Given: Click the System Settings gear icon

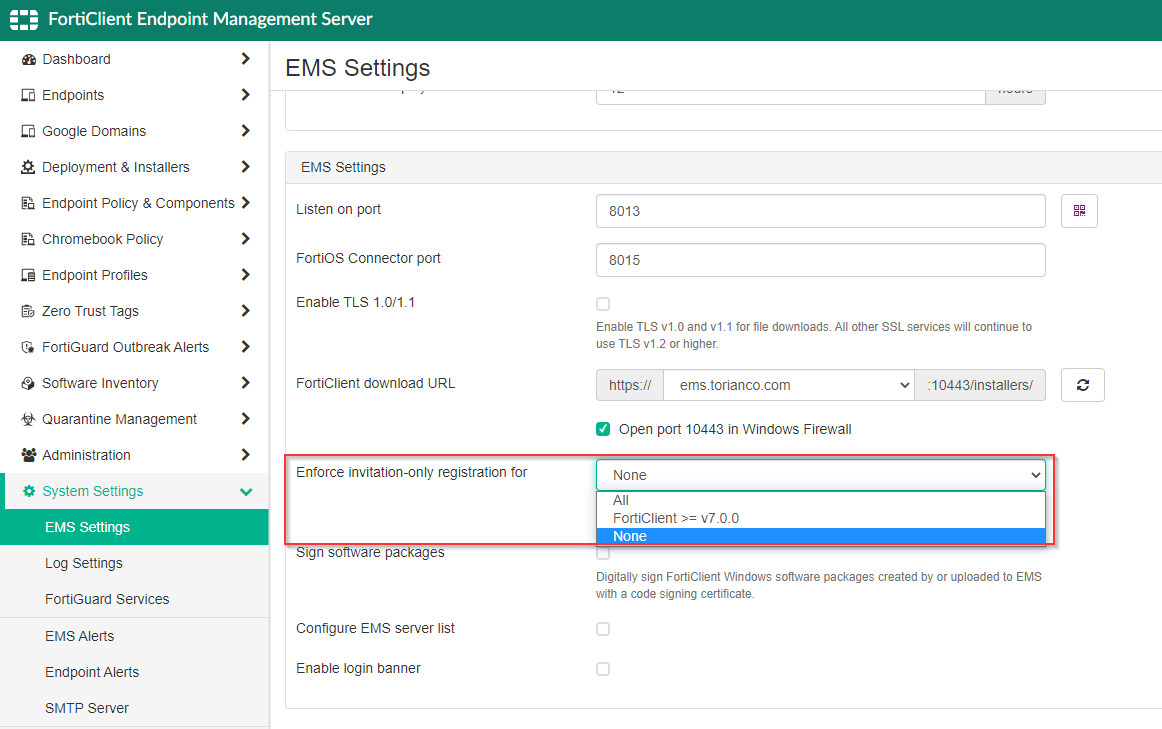Looking at the screenshot, I should (x=29, y=491).
